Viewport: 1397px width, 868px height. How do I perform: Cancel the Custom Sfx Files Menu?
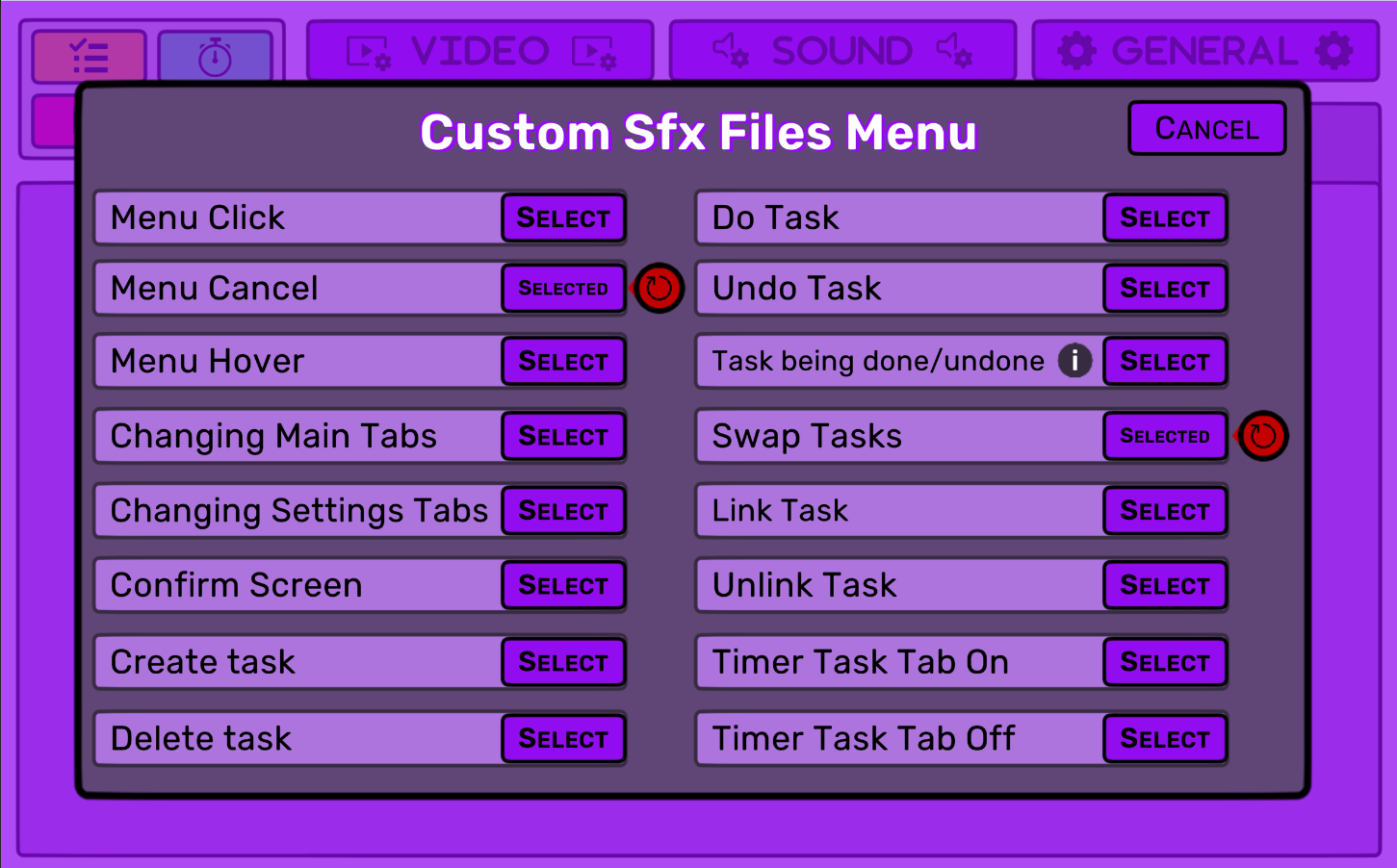click(1206, 128)
